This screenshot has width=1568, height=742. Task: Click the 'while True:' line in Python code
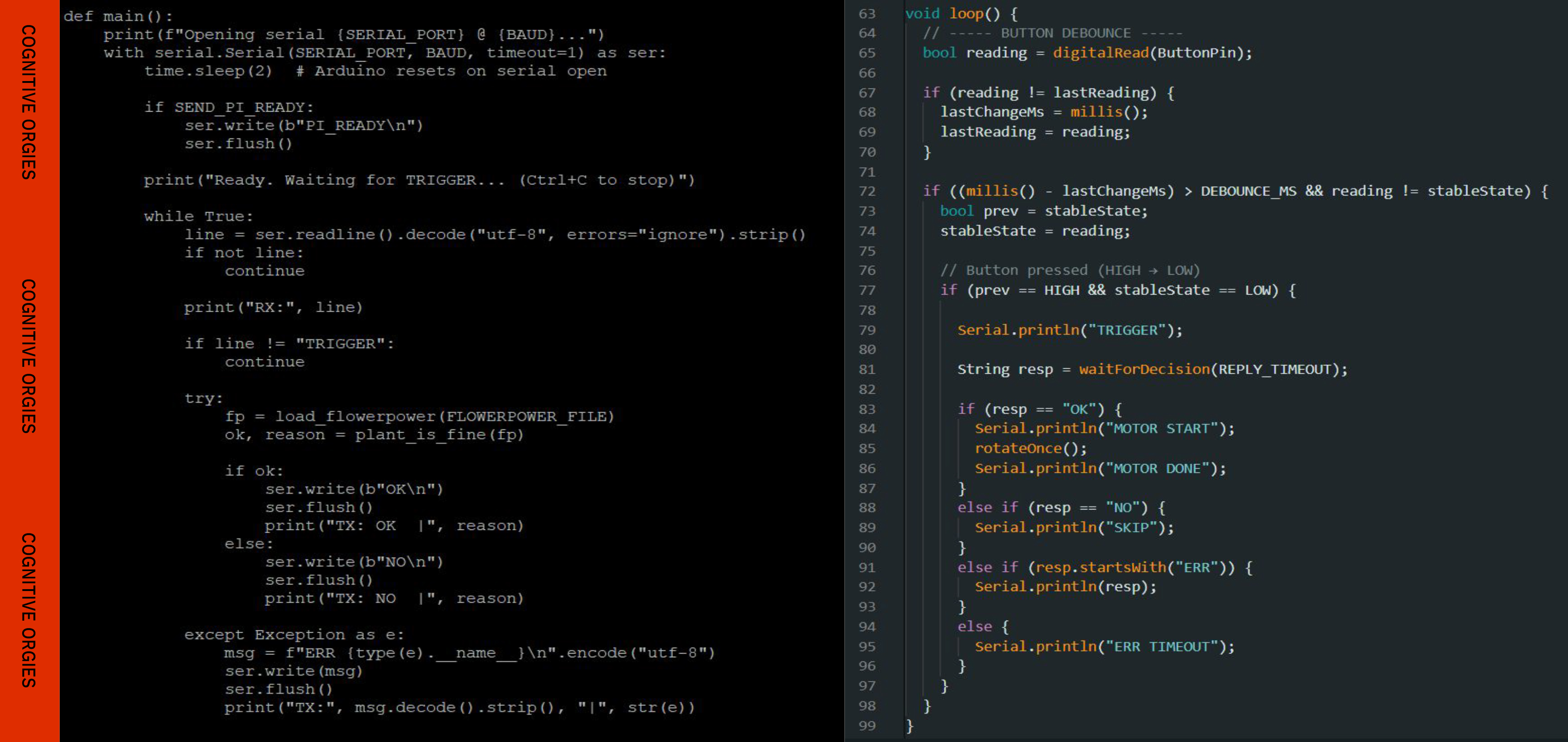199,216
